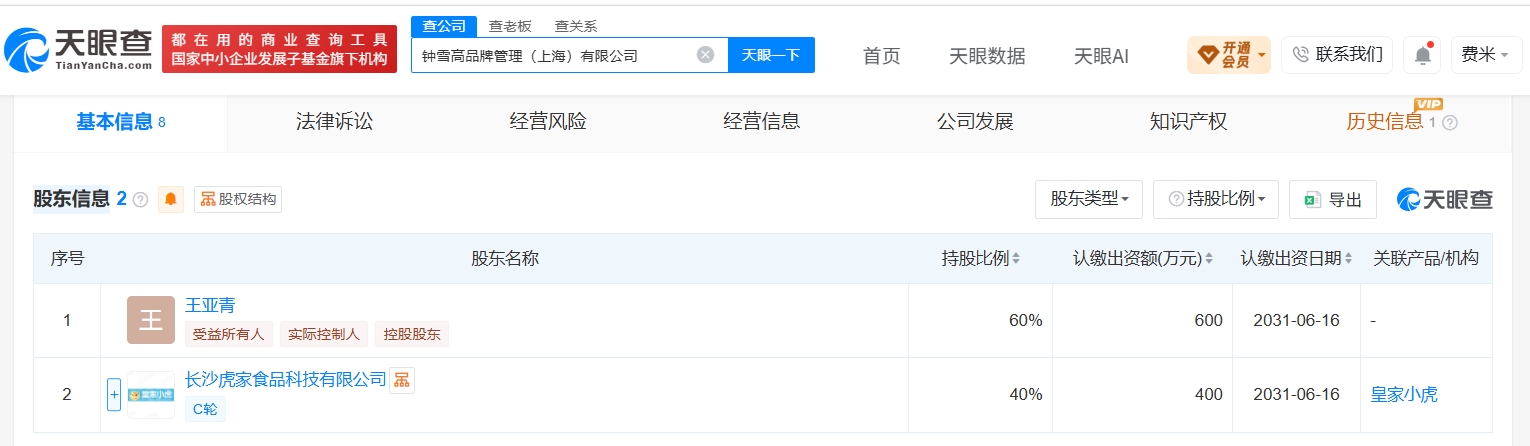The height and width of the screenshot is (446, 1530).
Task: Click the equity structure icon beside 长沙虎家食品科技
Action: point(401,379)
